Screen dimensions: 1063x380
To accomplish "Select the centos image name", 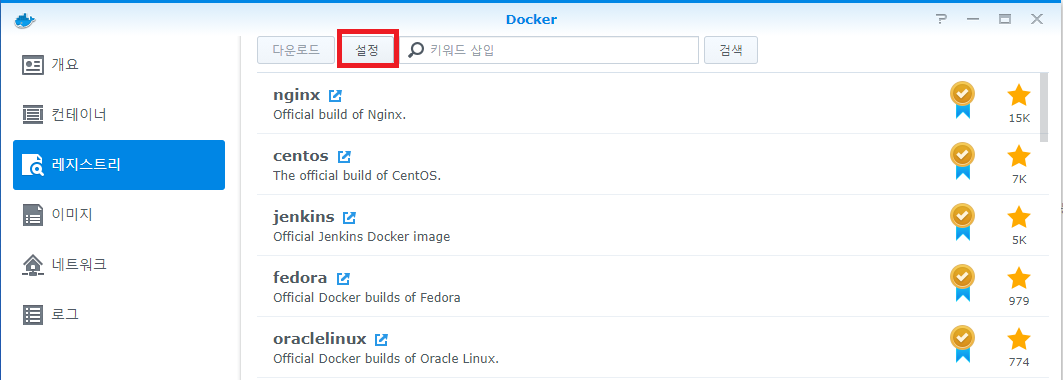I will [x=301, y=156].
